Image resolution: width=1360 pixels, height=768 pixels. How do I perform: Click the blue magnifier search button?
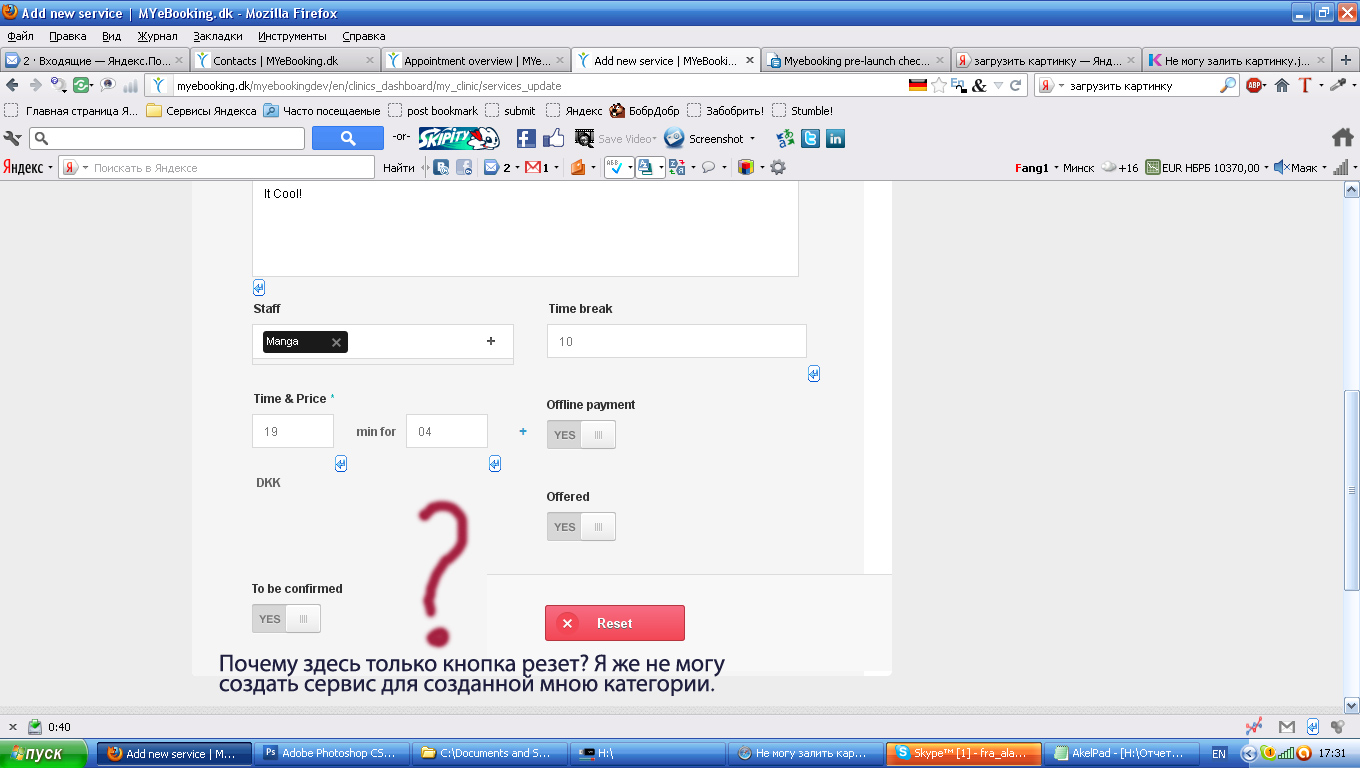coord(348,138)
